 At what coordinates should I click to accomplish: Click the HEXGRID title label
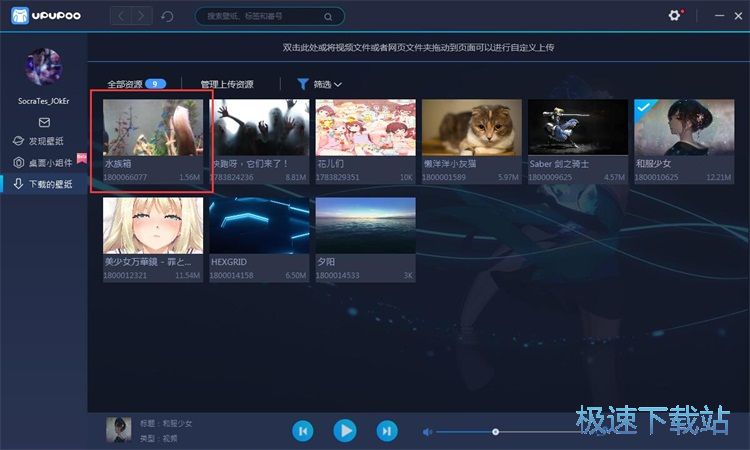[229, 262]
